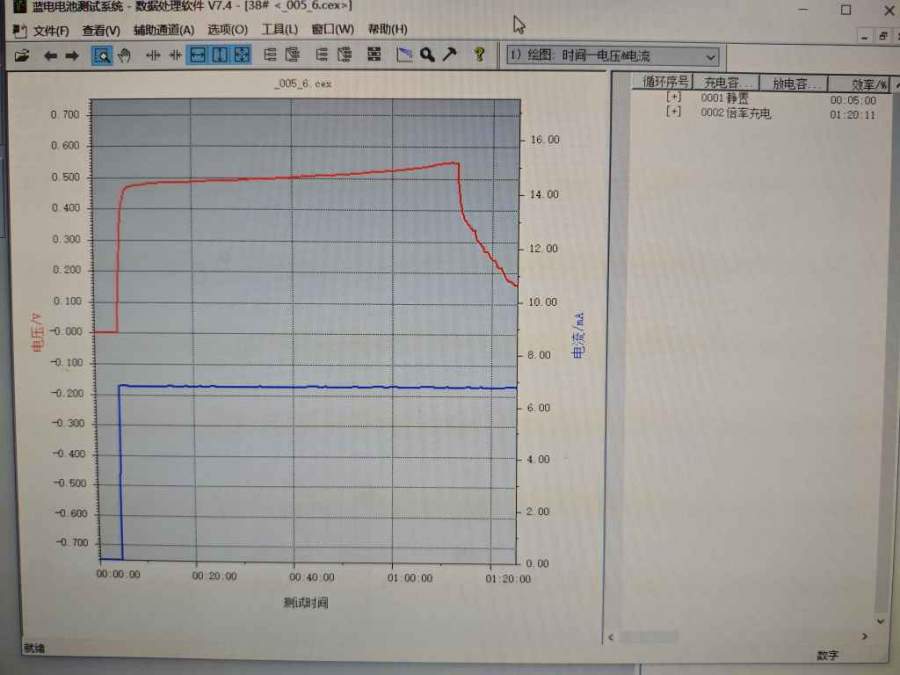
Task: Click the 放电容 column header
Action: point(793,84)
